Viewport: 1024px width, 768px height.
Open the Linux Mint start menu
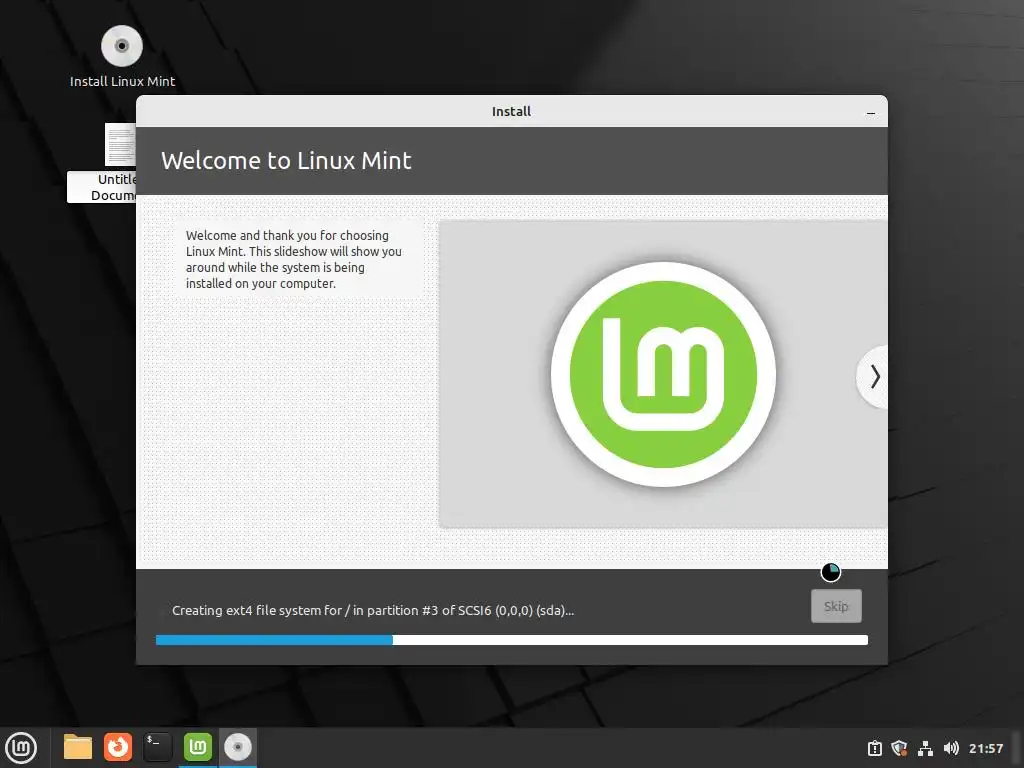pos(22,747)
